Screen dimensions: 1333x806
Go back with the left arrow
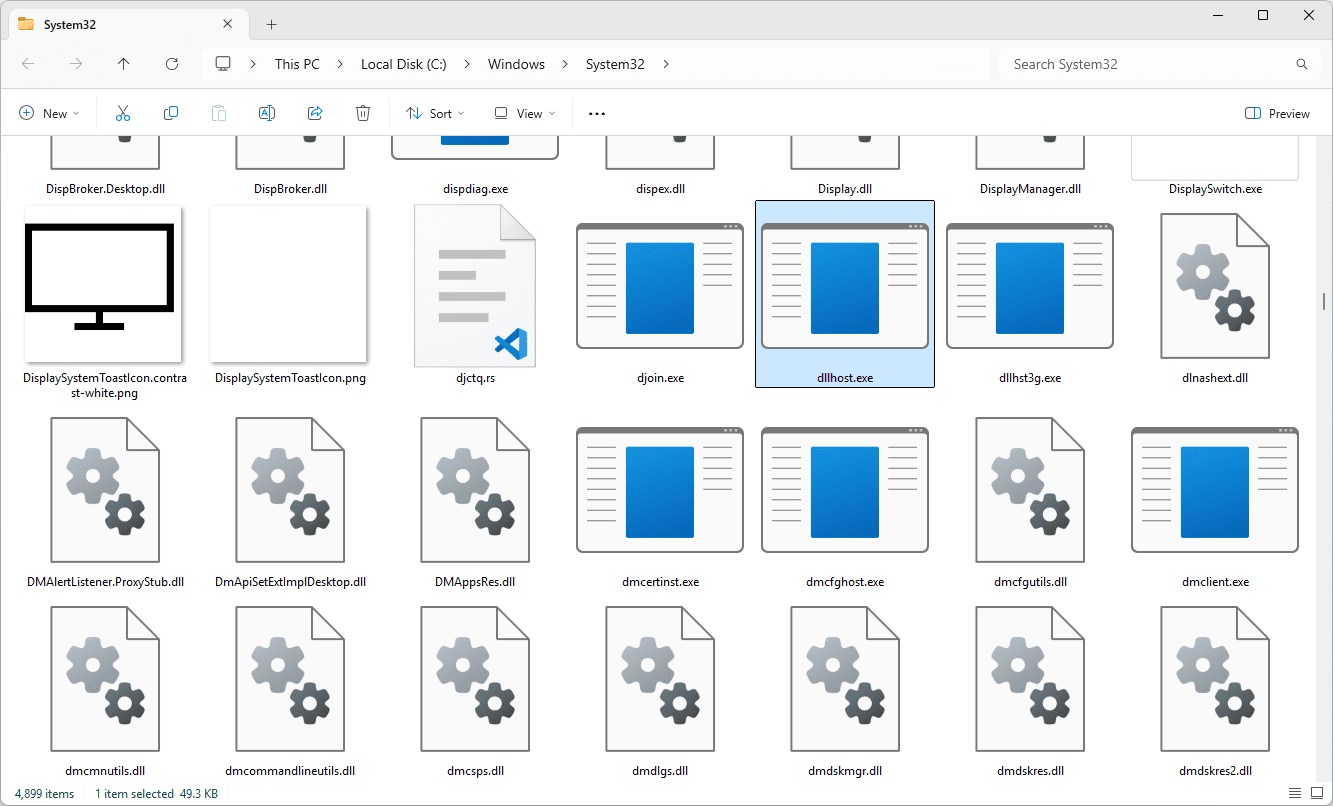(x=28, y=64)
